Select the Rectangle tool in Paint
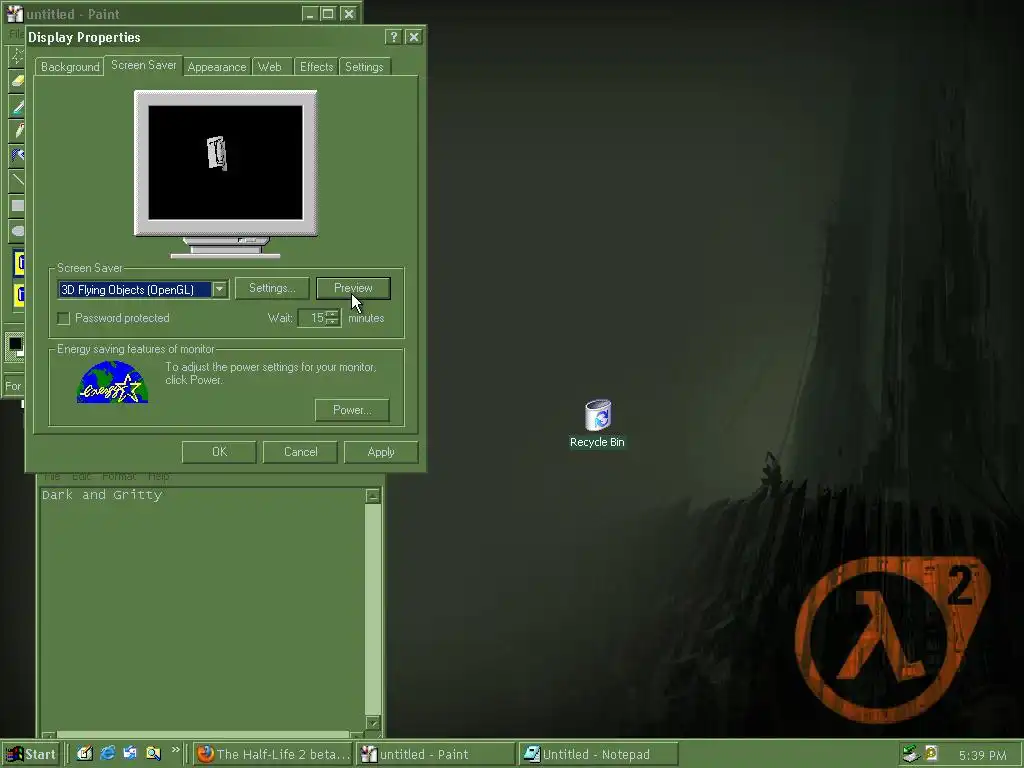This screenshot has width=1024, height=768. coord(16,205)
